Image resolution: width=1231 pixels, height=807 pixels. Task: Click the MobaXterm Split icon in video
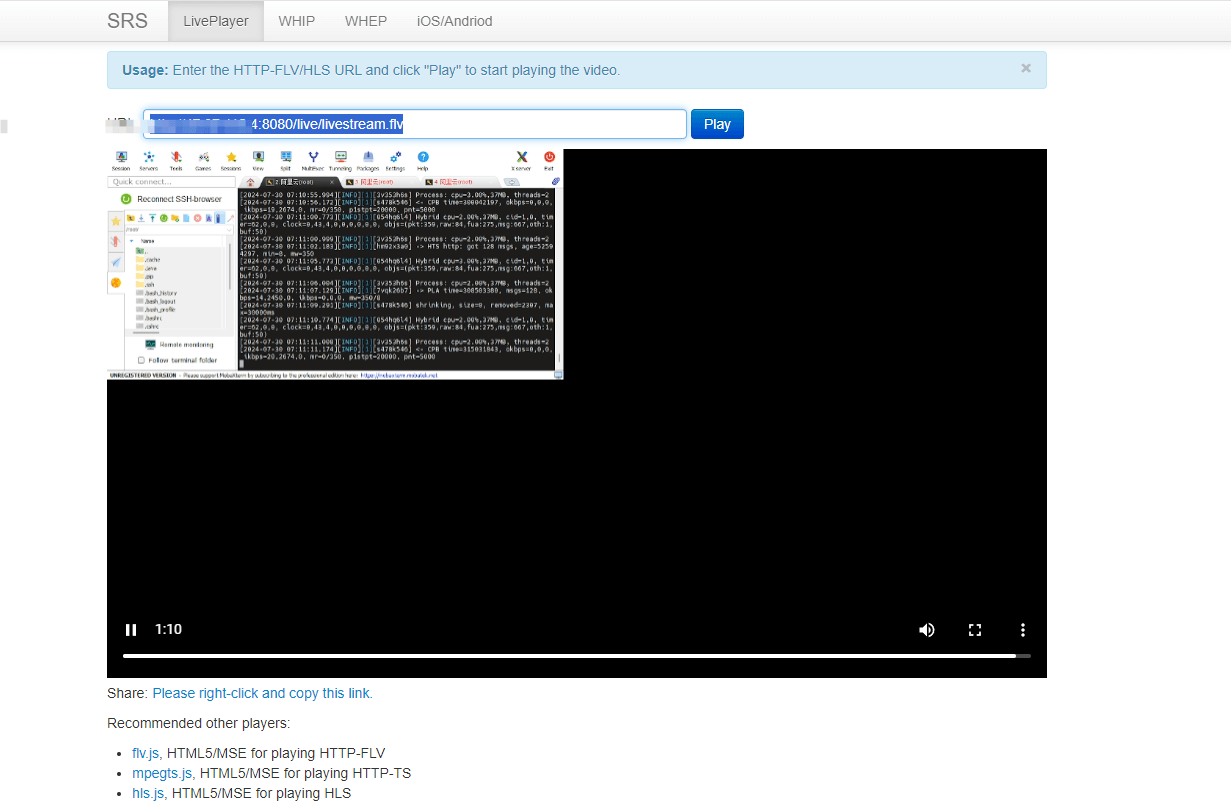pos(286,160)
